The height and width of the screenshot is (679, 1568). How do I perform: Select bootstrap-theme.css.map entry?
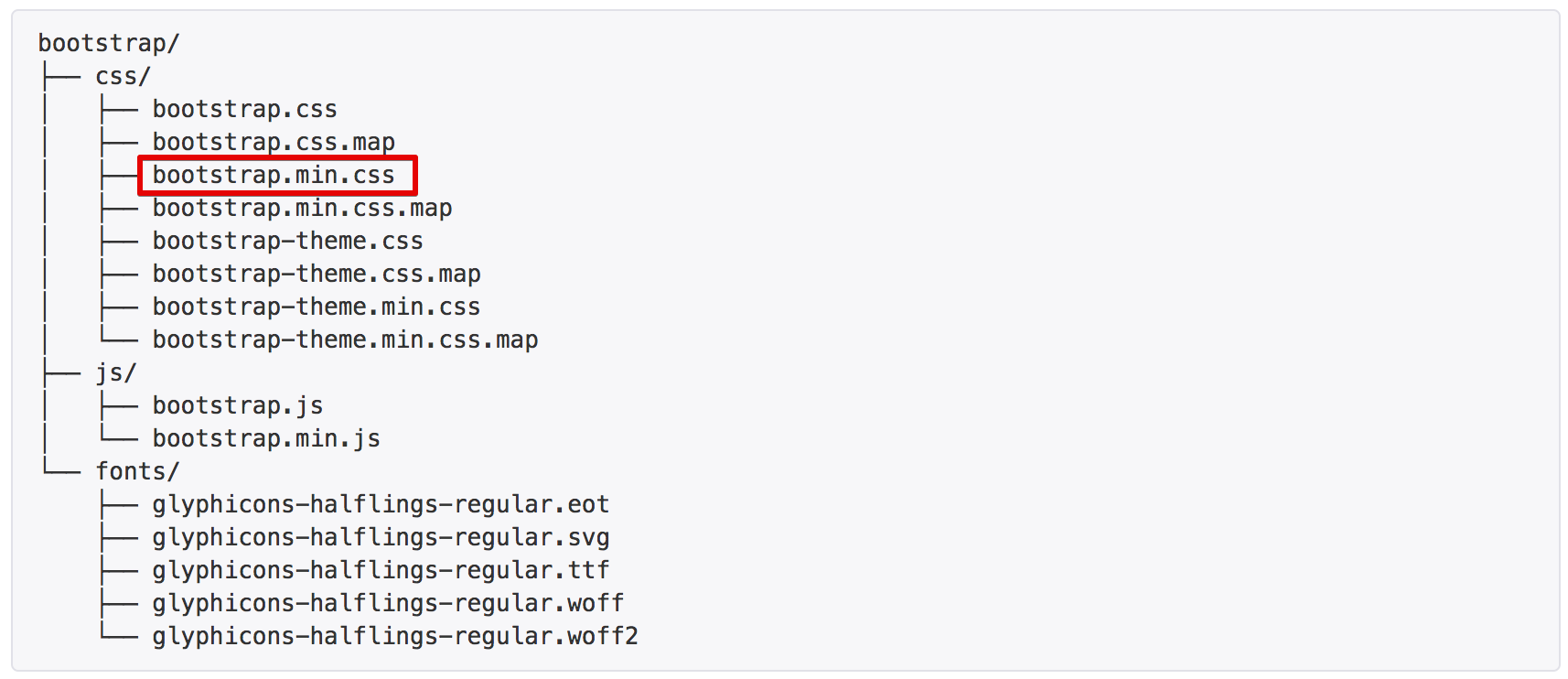click(x=317, y=274)
